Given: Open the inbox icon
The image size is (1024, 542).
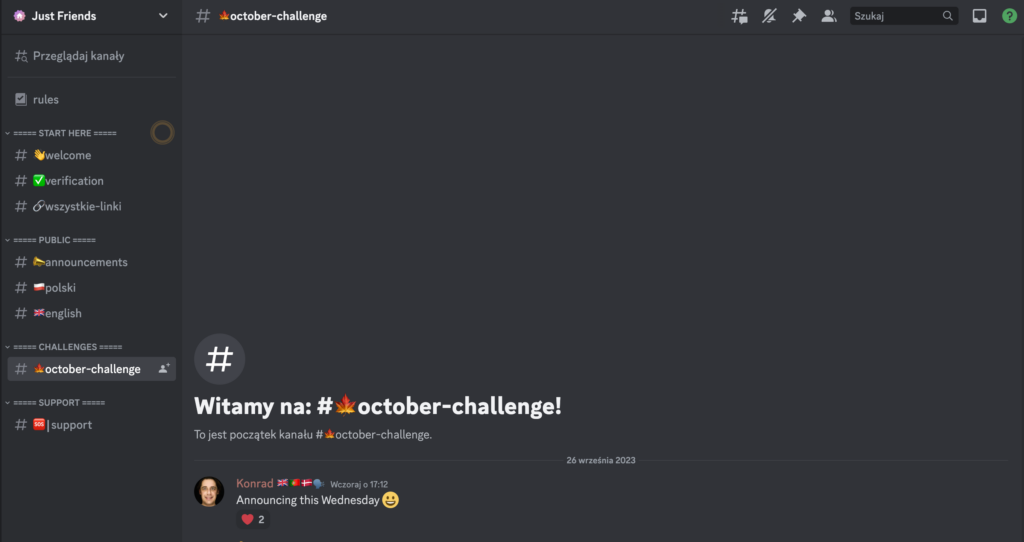Looking at the screenshot, I should coord(980,16).
